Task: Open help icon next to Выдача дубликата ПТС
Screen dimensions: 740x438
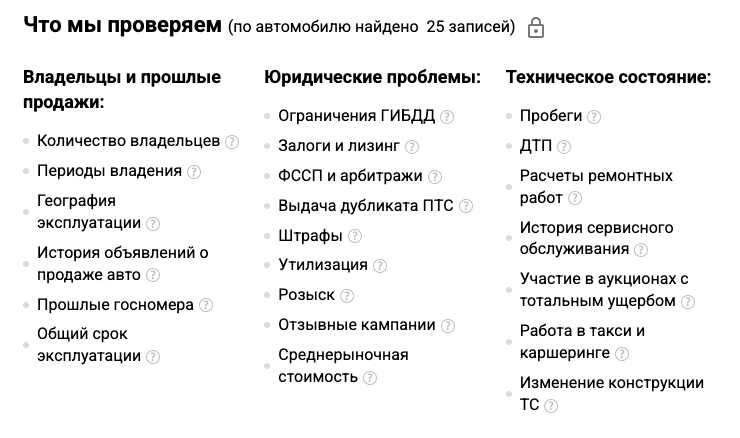Action: (x=465, y=206)
